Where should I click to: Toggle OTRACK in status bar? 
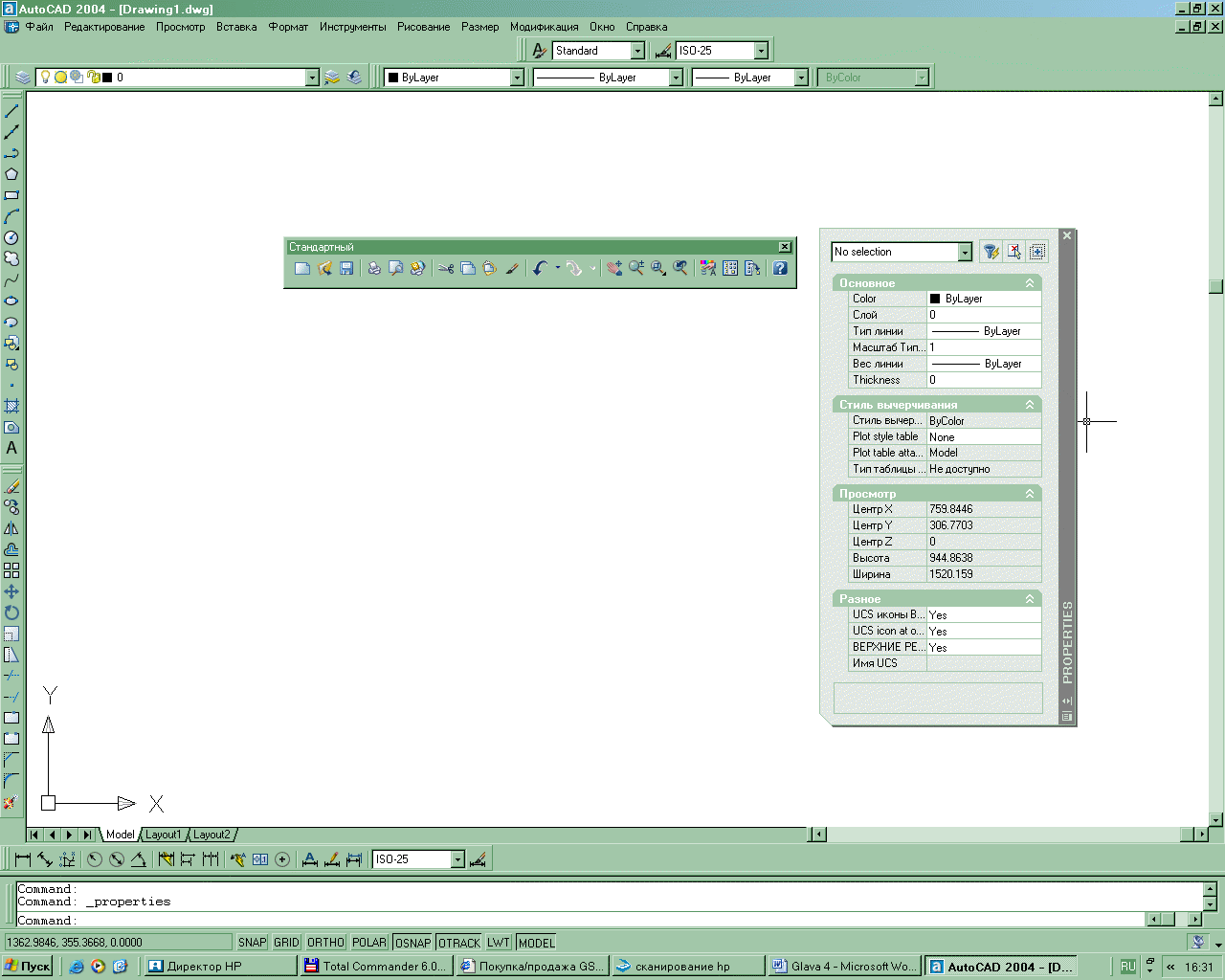click(459, 943)
